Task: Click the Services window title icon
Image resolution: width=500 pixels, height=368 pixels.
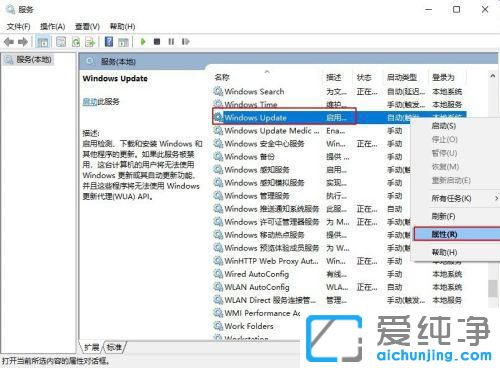Action: [x=11, y=9]
